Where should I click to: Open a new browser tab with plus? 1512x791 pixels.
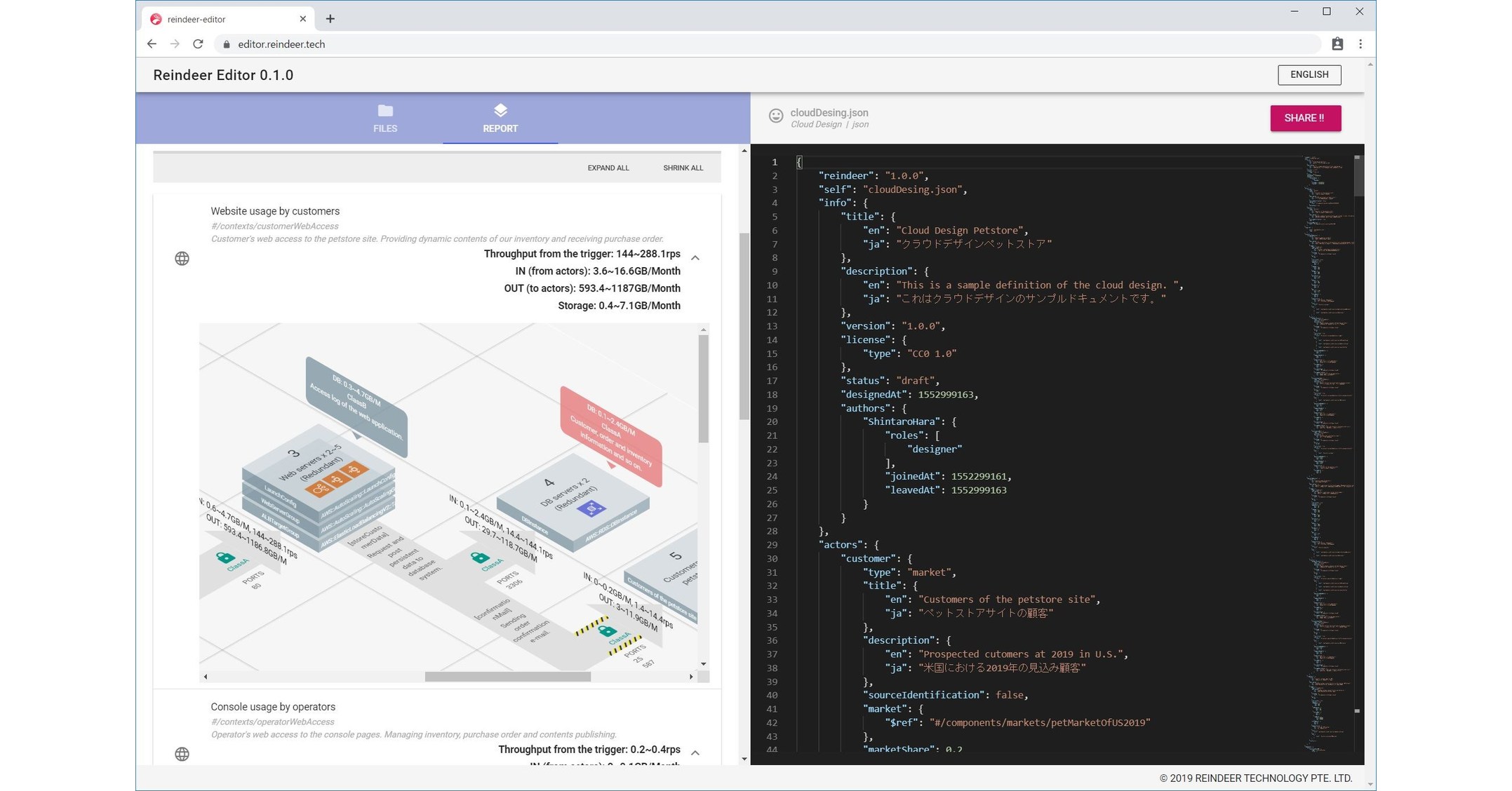point(330,19)
